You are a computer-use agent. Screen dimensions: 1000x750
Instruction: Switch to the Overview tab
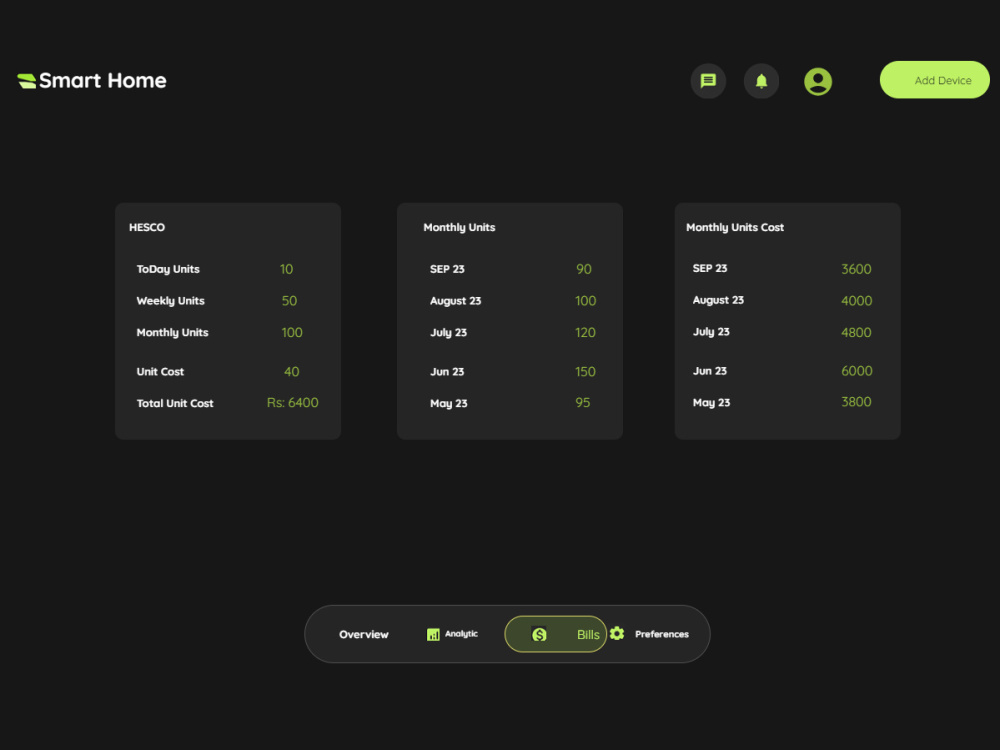point(364,634)
